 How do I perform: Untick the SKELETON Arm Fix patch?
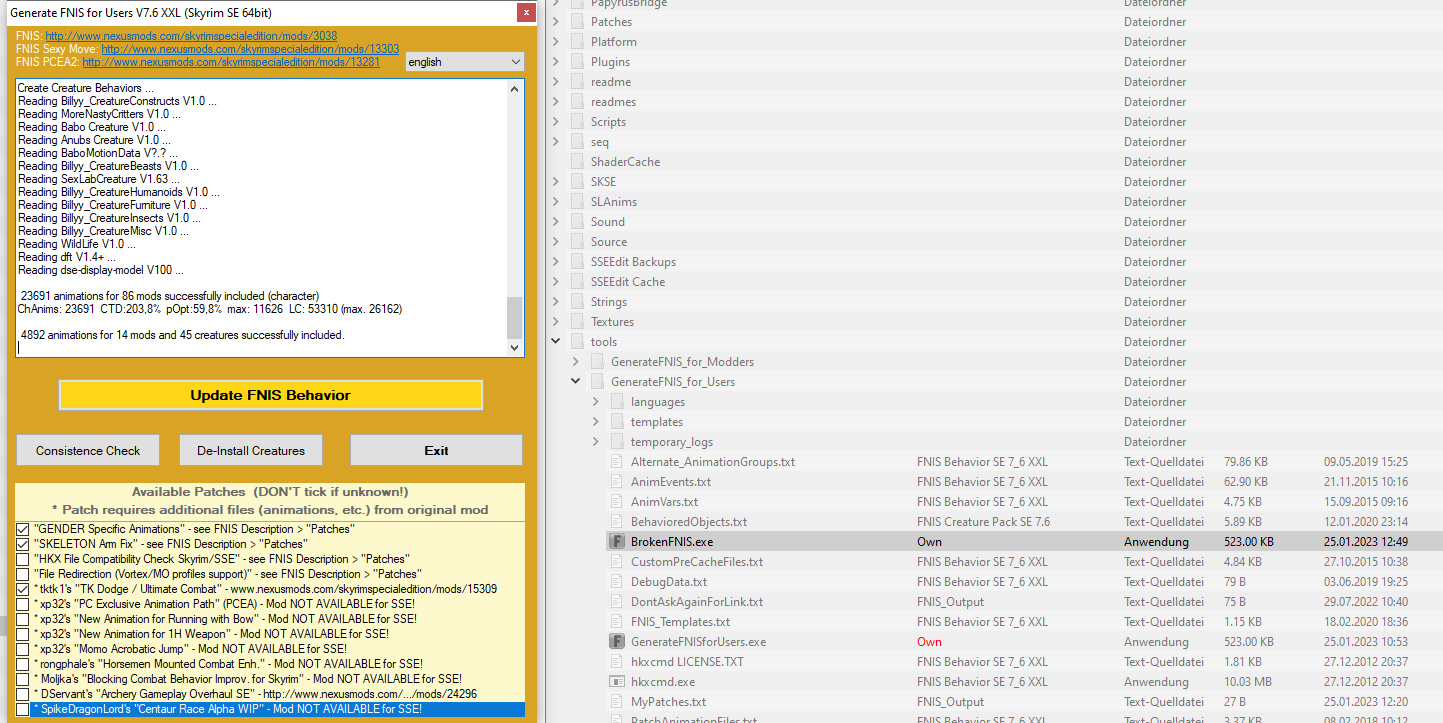[23, 543]
